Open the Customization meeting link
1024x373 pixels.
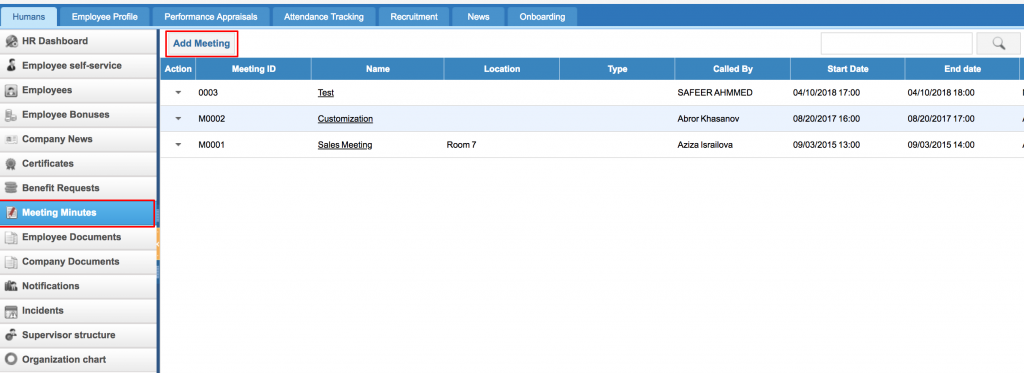click(x=345, y=119)
